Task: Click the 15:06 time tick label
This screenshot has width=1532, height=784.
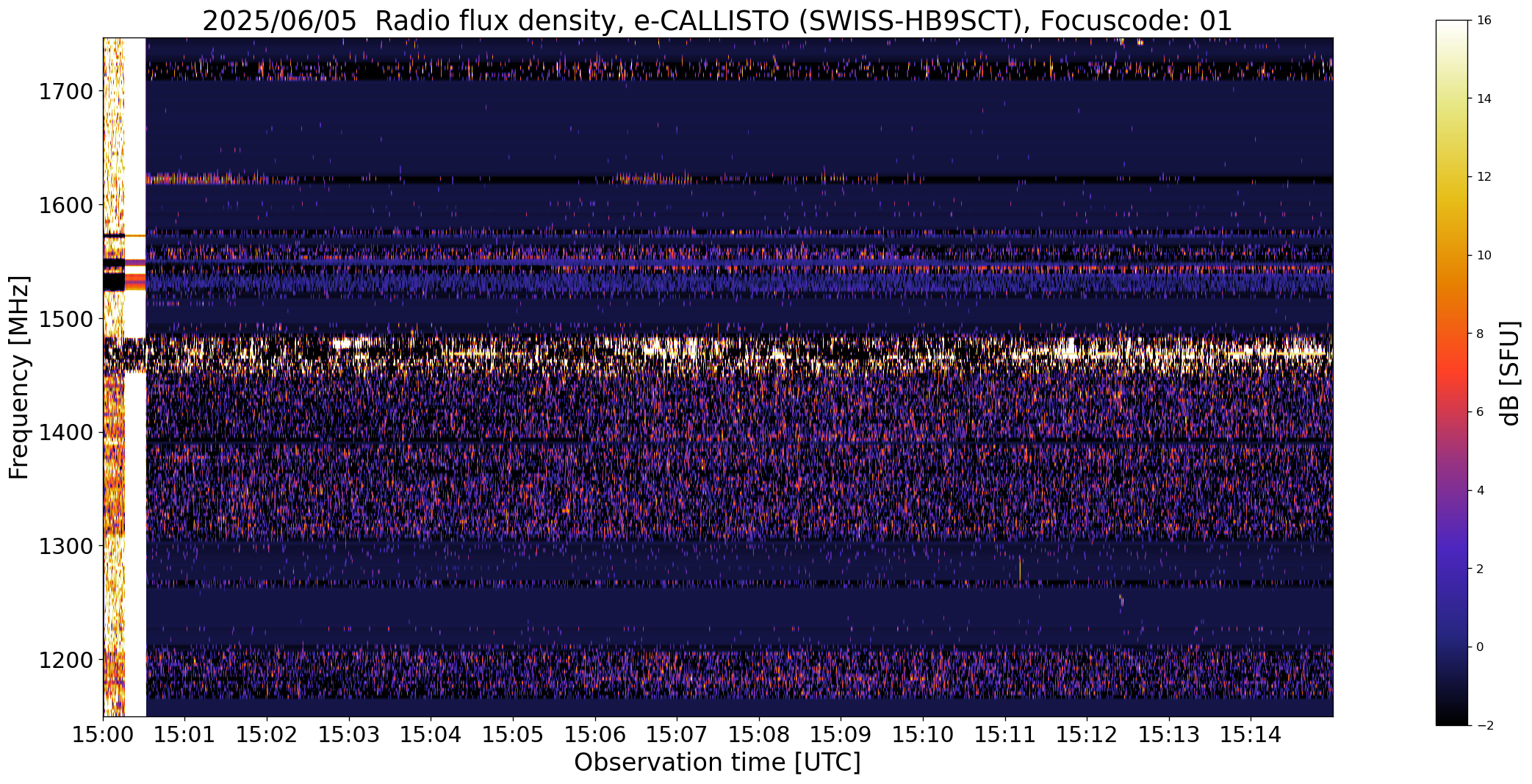Action: pos(595,735)
